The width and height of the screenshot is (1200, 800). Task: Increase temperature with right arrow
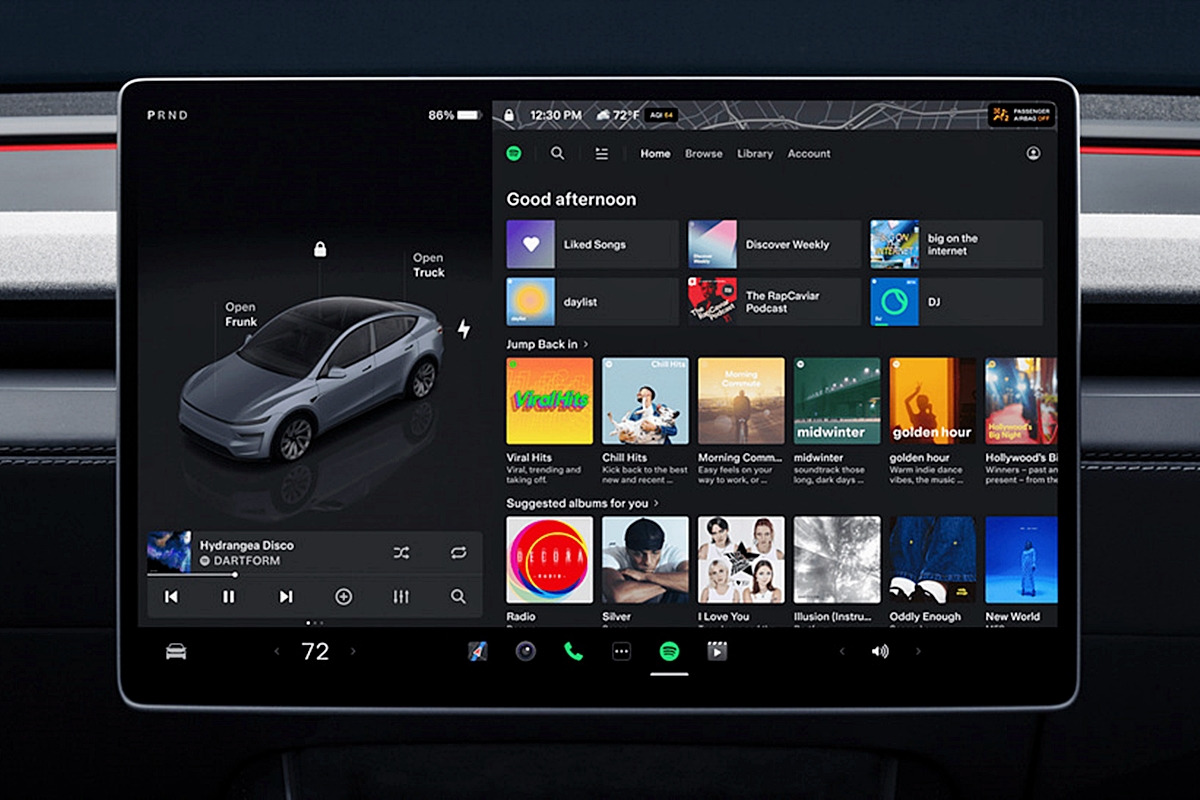click(x=352, y=652)
